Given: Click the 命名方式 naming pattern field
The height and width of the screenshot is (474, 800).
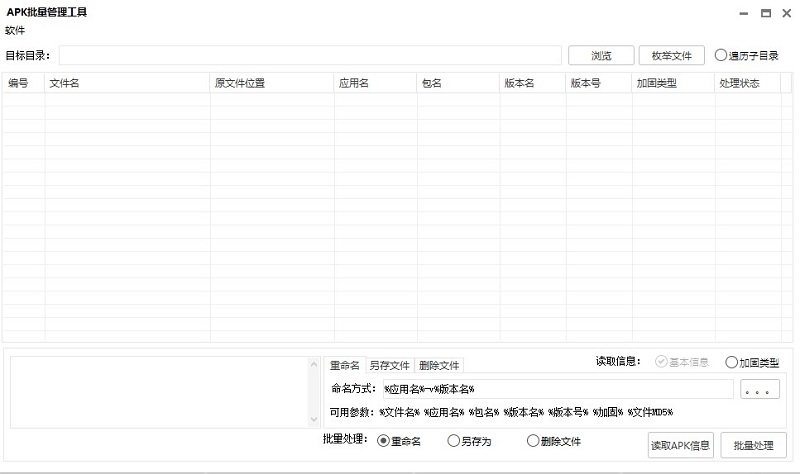Looking at the screenshot, I should (556, 389).
